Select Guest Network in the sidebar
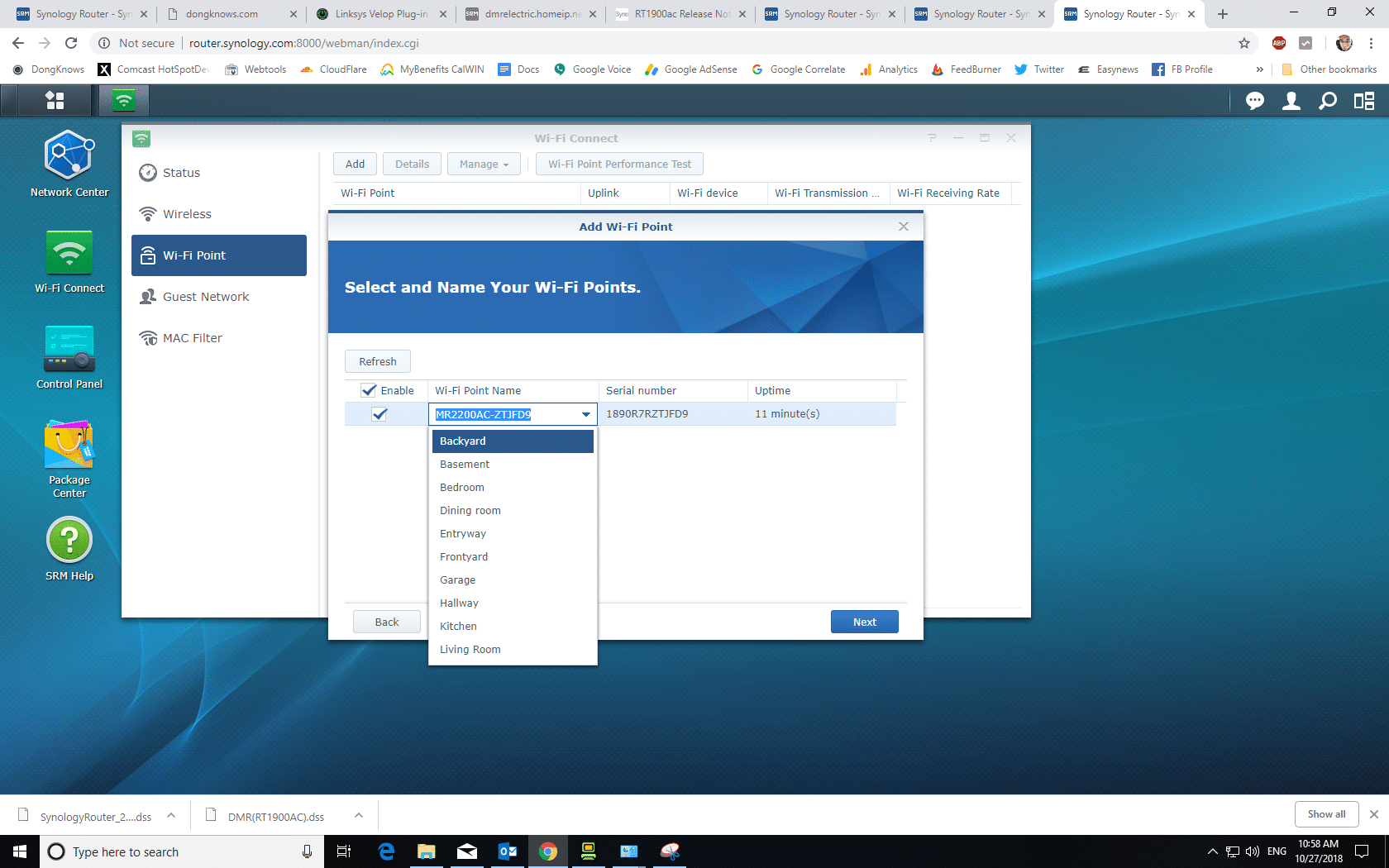This screenshot has width=1389, height=868. (206, 297)
